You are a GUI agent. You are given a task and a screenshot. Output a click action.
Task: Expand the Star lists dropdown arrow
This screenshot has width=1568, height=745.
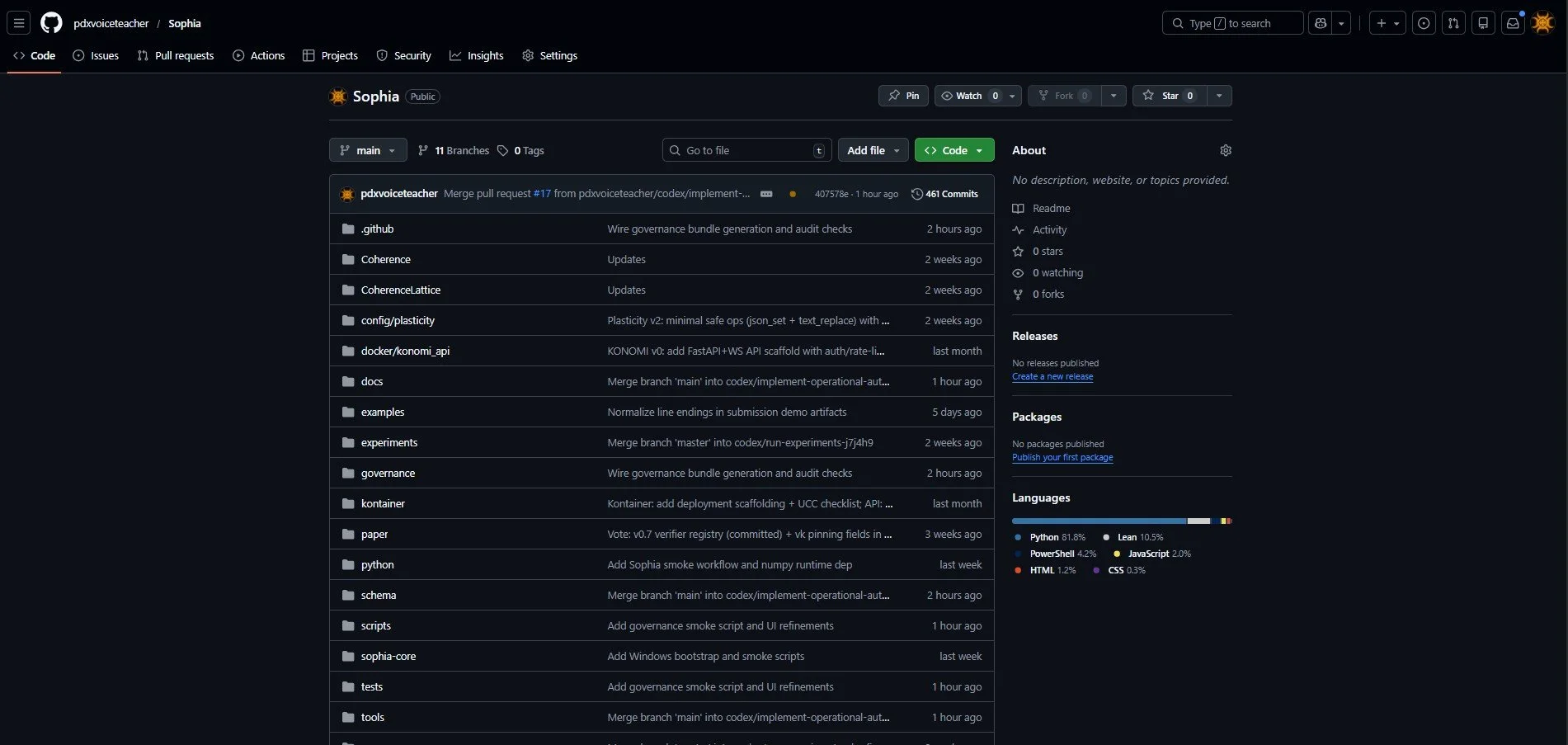(1219, 96)
